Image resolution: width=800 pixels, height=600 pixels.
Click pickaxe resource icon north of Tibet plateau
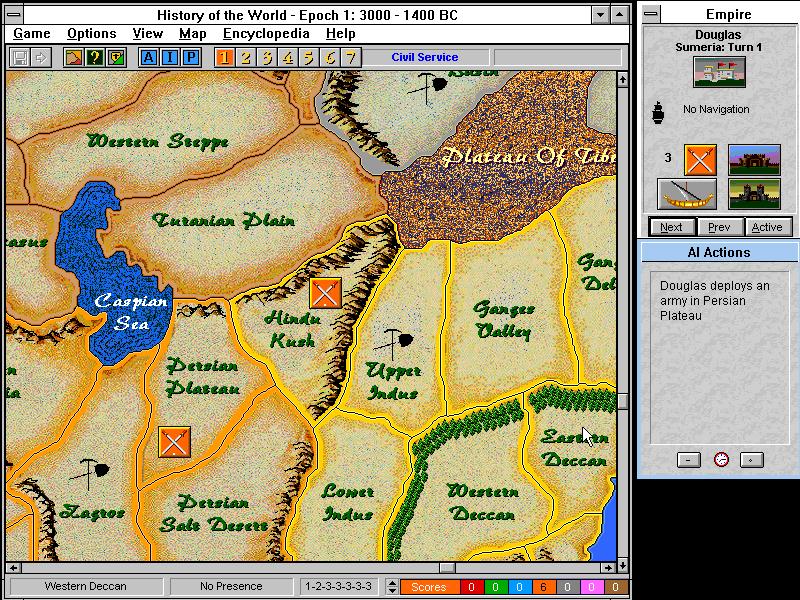428,87
